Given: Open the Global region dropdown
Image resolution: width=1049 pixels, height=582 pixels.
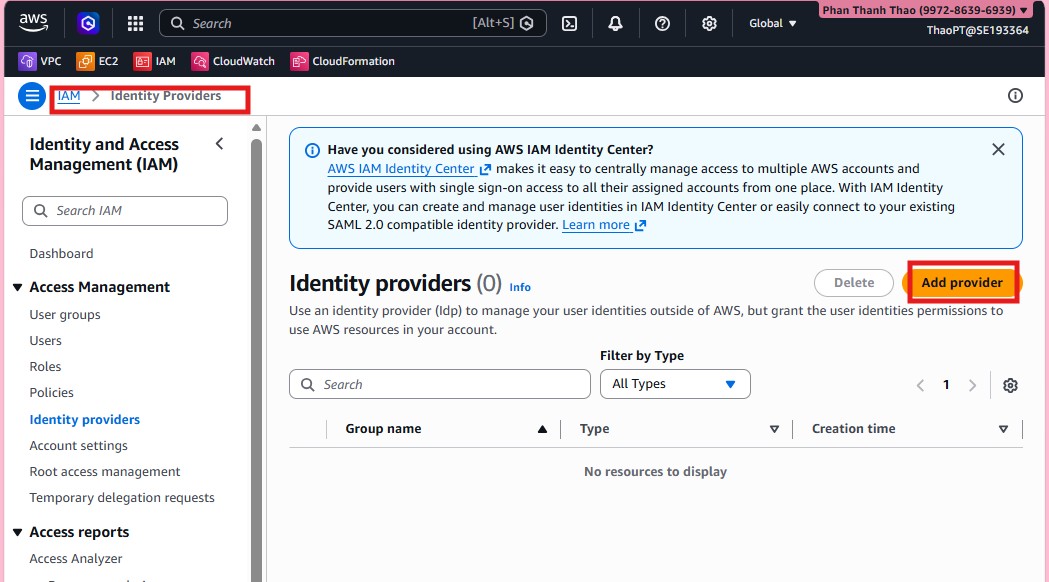Looking at the screenshot, I should click(772, 24).
